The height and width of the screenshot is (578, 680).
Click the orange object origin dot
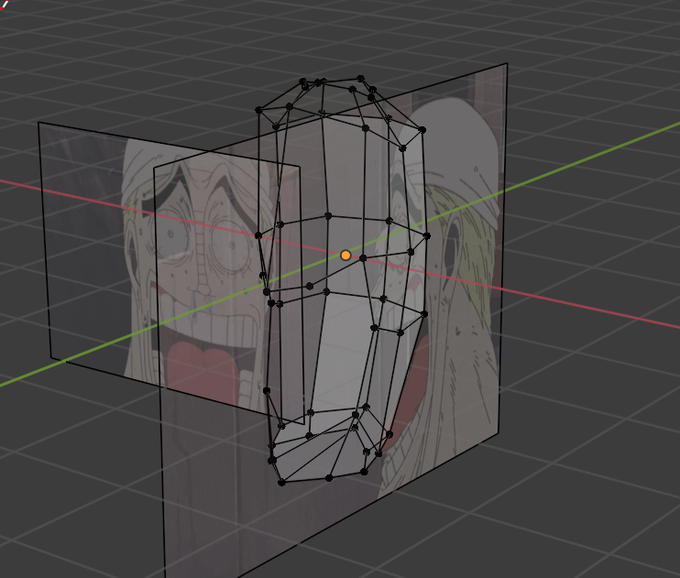(x=346, y=255)
